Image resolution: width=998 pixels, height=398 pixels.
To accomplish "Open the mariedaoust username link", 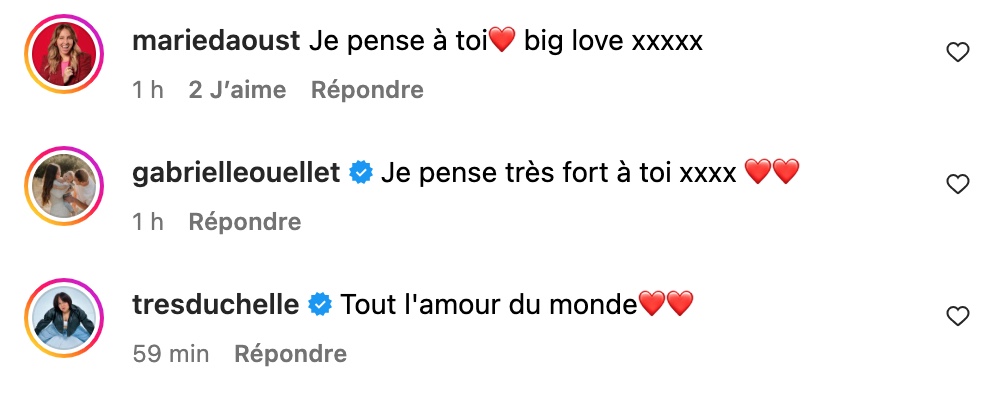I will [x=216, y=41].
